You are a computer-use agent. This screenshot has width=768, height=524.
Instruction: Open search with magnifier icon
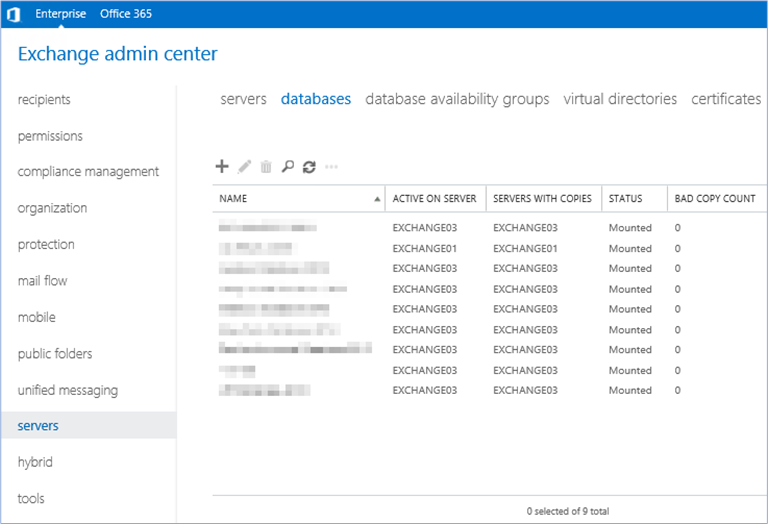(288, 167)
